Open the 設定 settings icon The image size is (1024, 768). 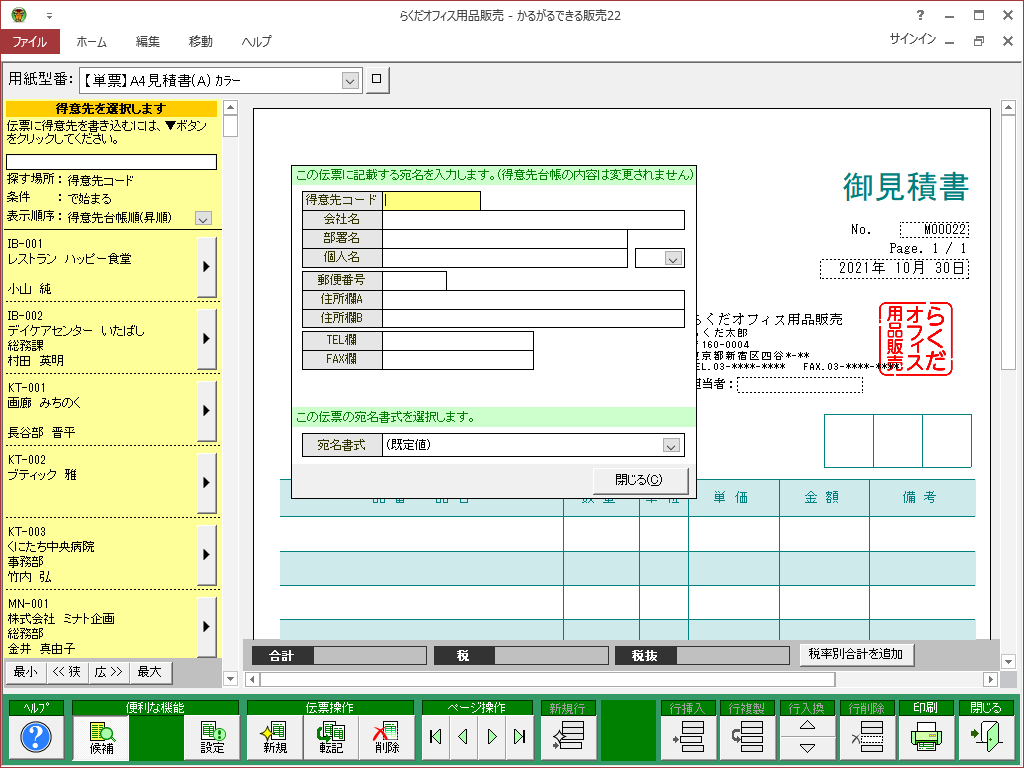(212, 737)
